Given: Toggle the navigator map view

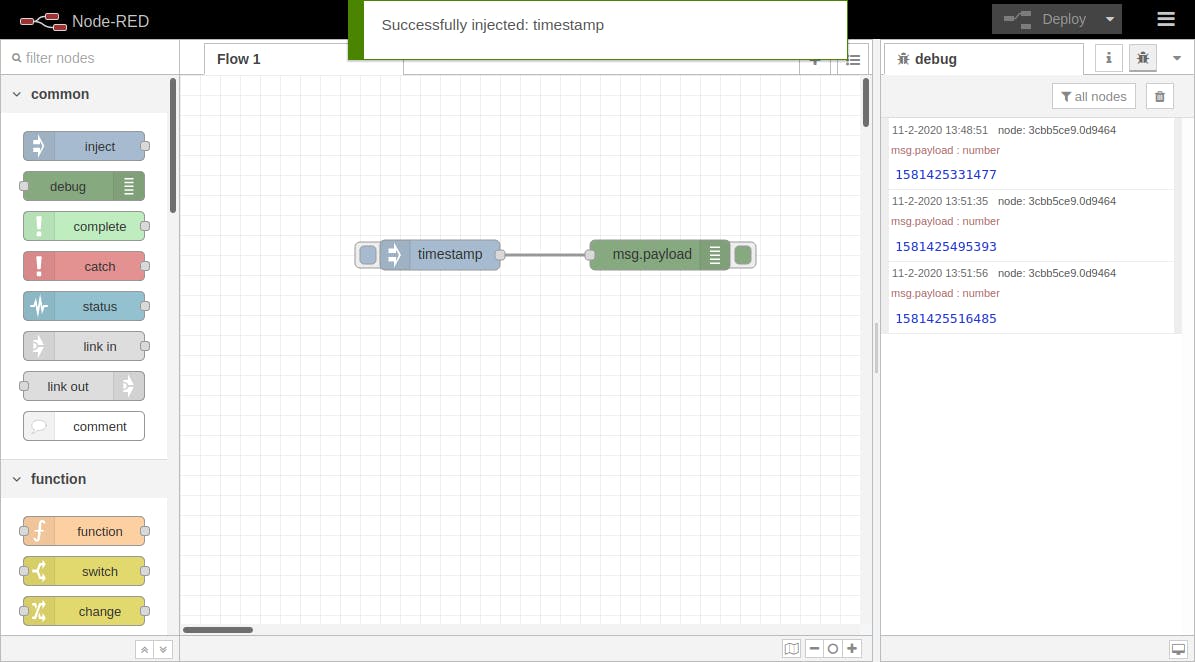Looking at the screenshot, I should tap(792, 649).
